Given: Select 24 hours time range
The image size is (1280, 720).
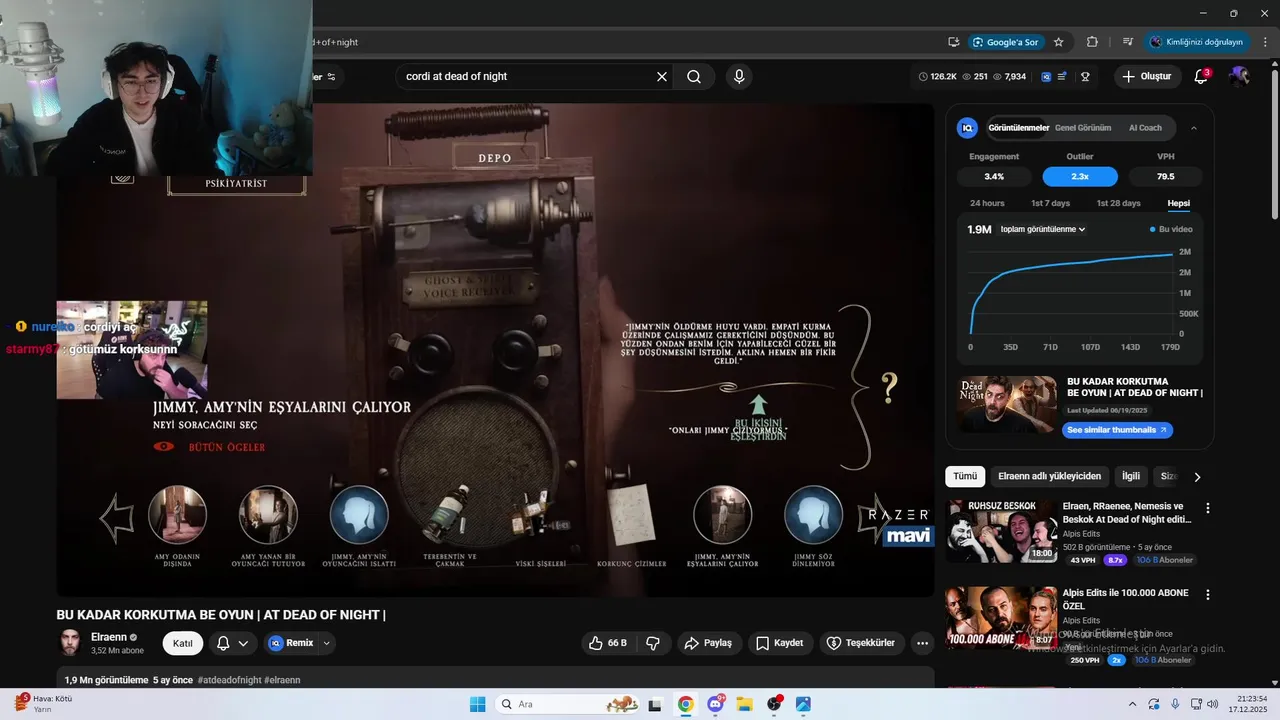Looking at the screenshot, I should coord(987,203).
